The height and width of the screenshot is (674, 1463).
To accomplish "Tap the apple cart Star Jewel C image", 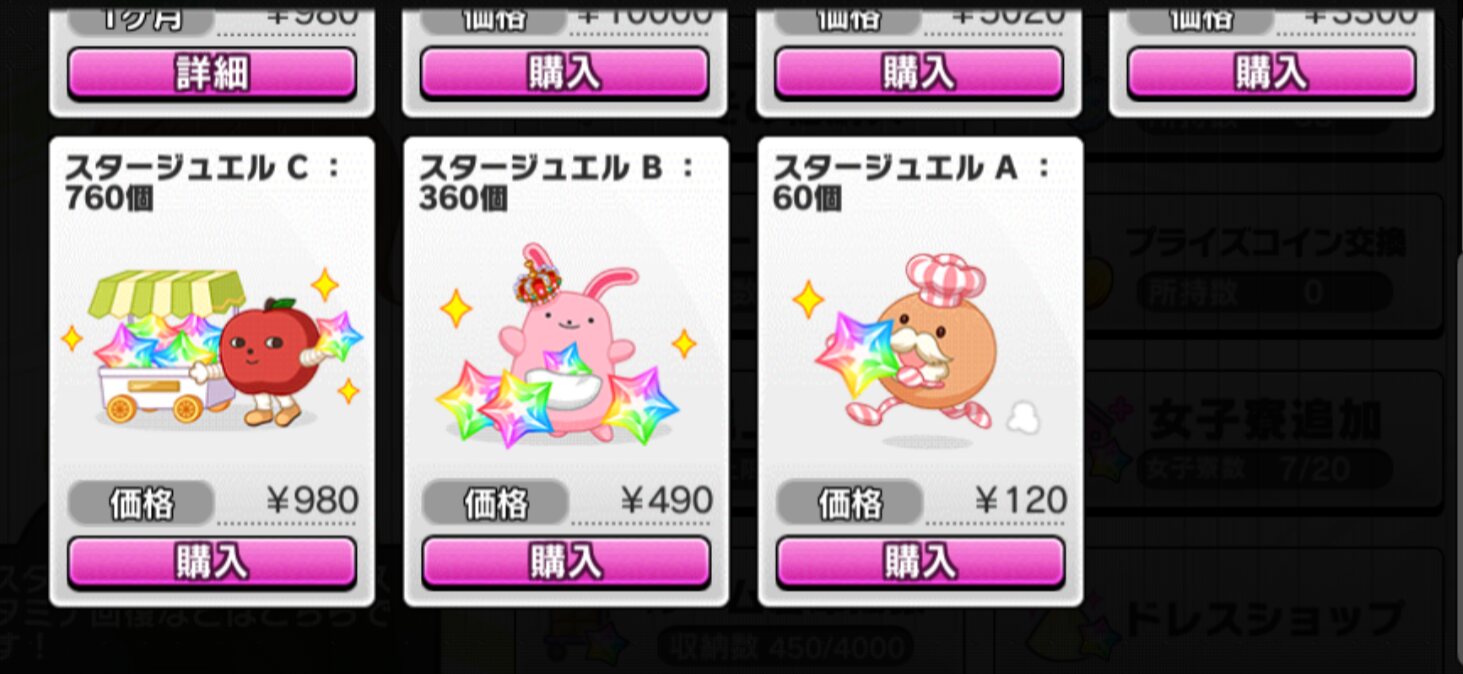I will [211, 348].
